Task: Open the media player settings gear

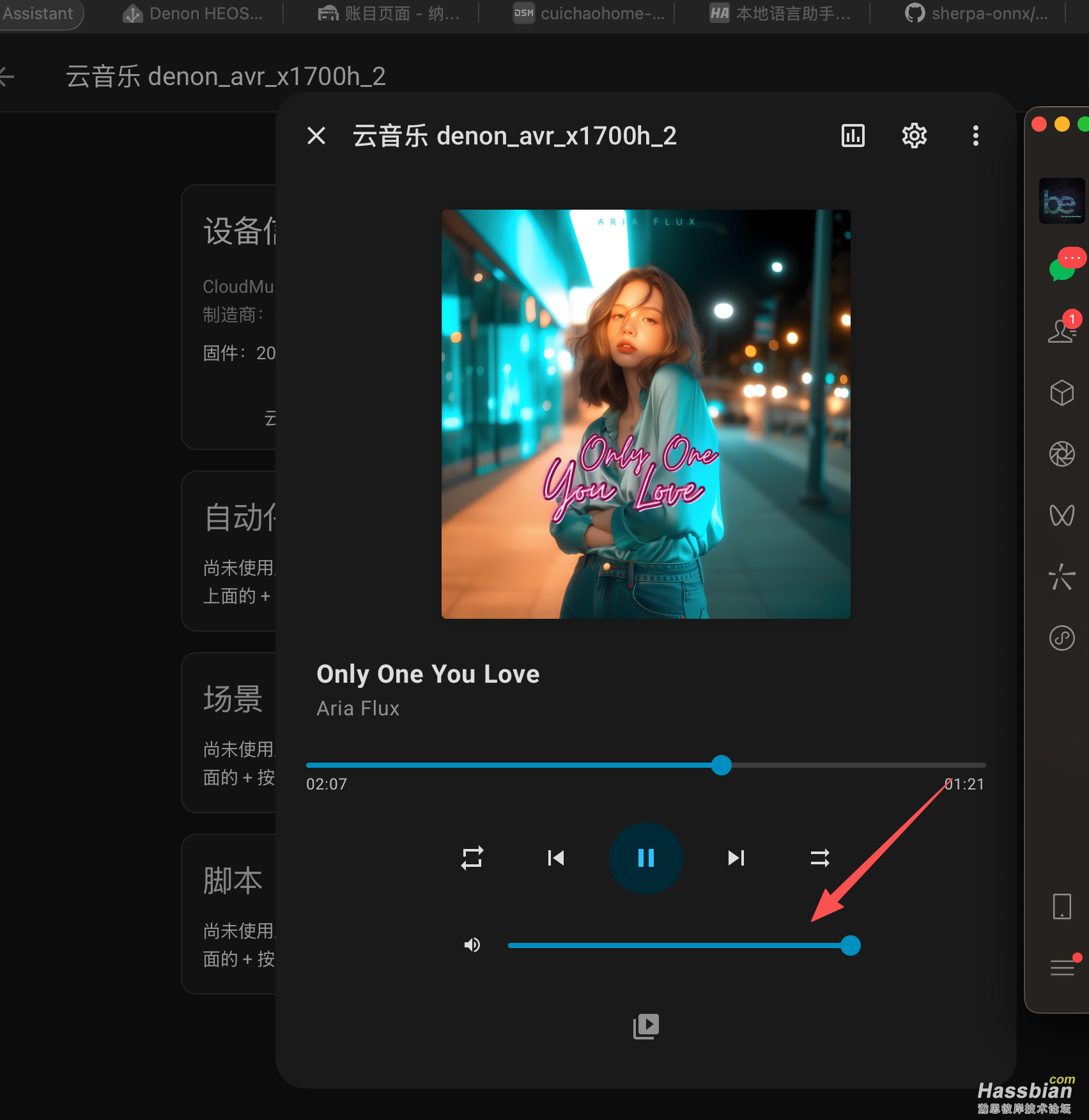Action: pos(913,136)
